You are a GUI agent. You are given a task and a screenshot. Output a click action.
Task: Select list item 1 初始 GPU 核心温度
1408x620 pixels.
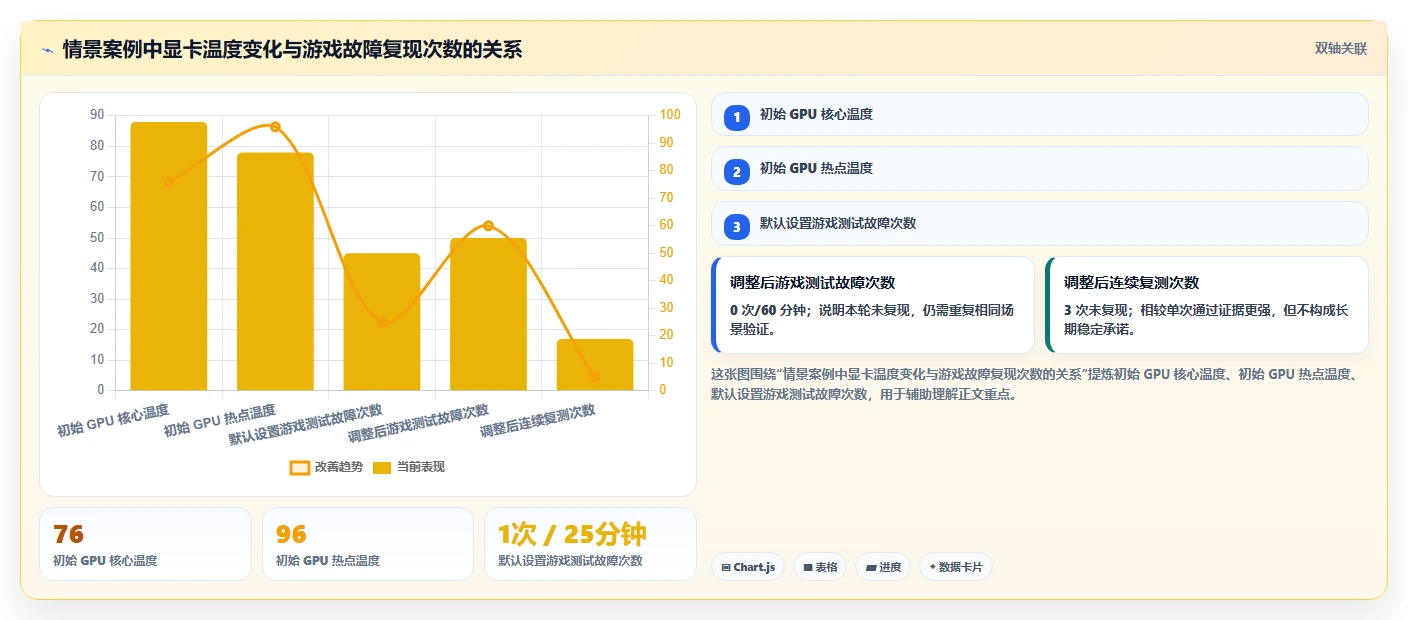tap(1039, 114)
